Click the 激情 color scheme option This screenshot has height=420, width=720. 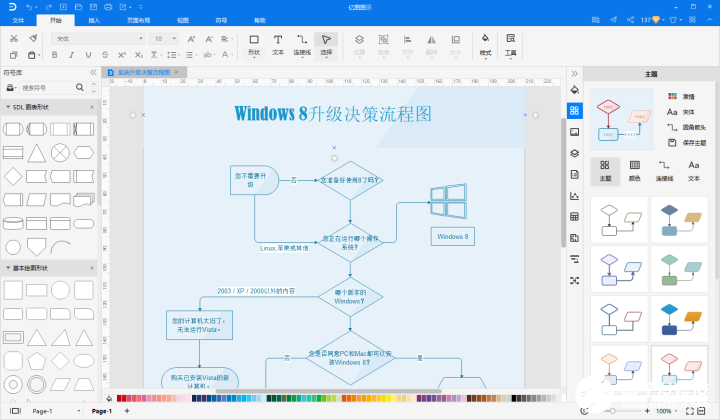(x=681, y=96)
